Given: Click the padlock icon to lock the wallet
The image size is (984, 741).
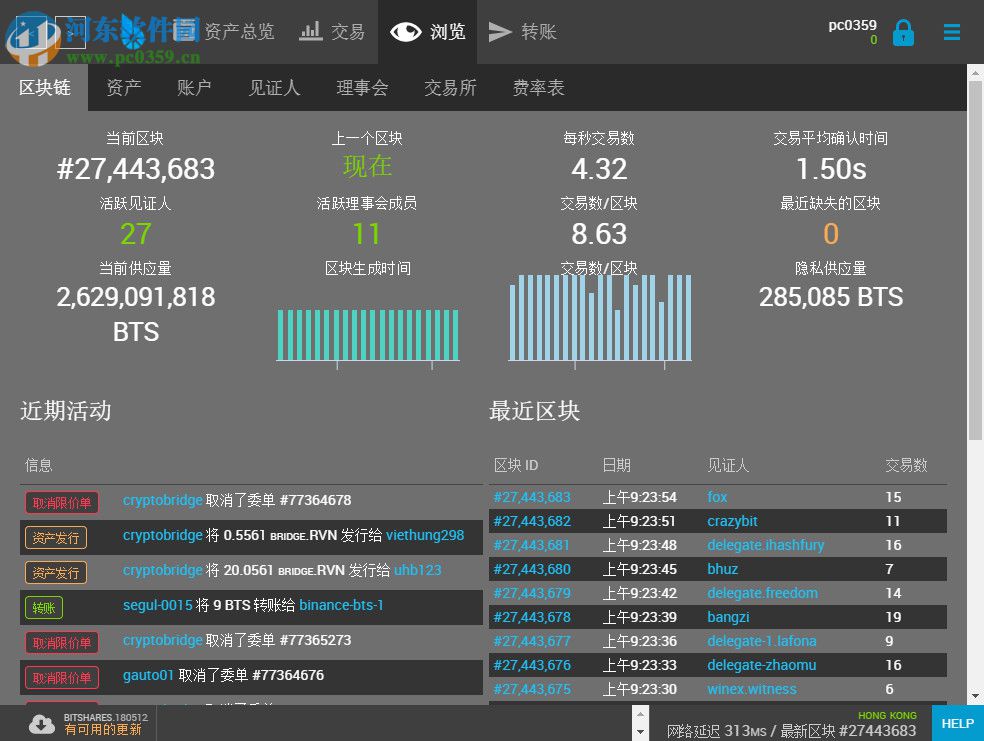Looking at the screenshot, I should (903, 31).
